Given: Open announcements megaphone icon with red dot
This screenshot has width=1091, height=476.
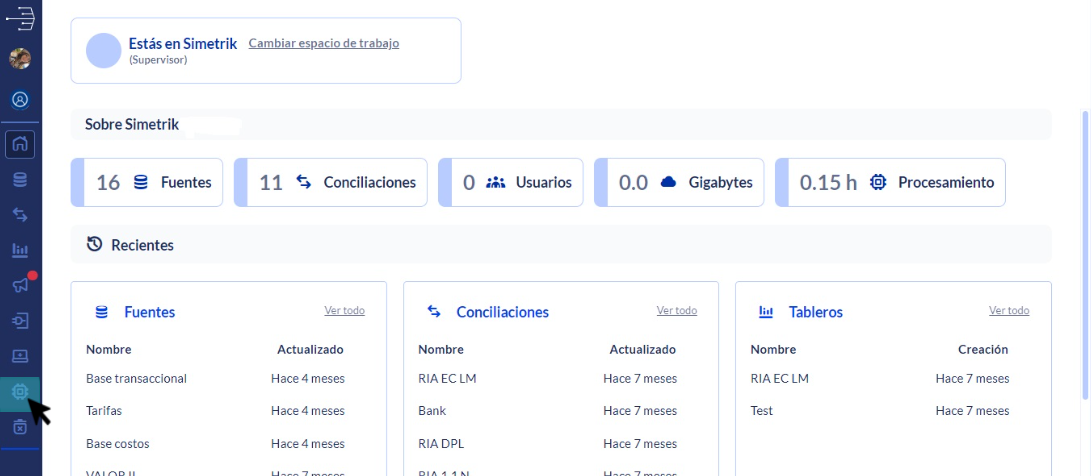Looking at the screenshot, I should (x=22, y=285).
